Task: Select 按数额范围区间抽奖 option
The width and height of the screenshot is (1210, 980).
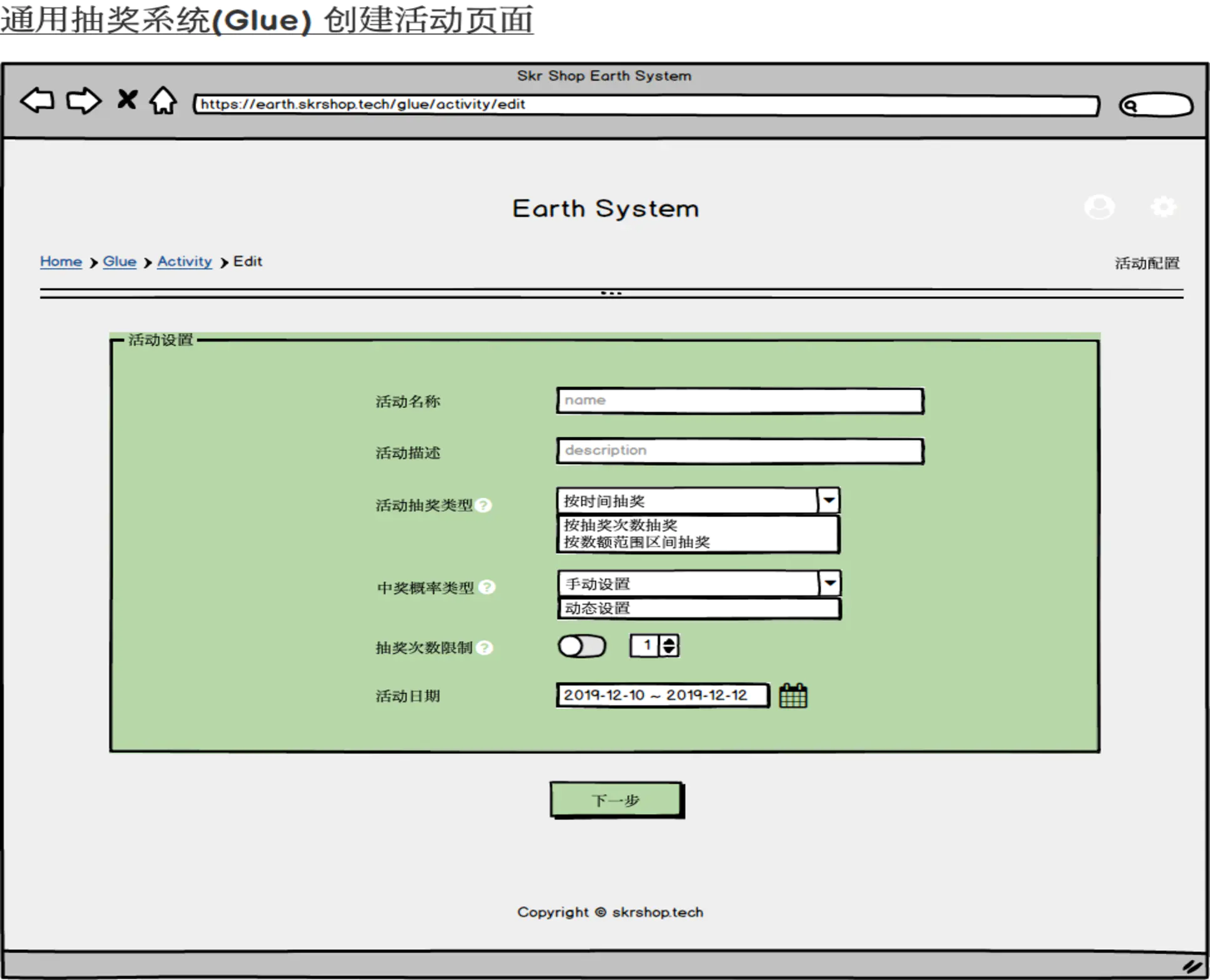Action: click(x=636, y=542)
